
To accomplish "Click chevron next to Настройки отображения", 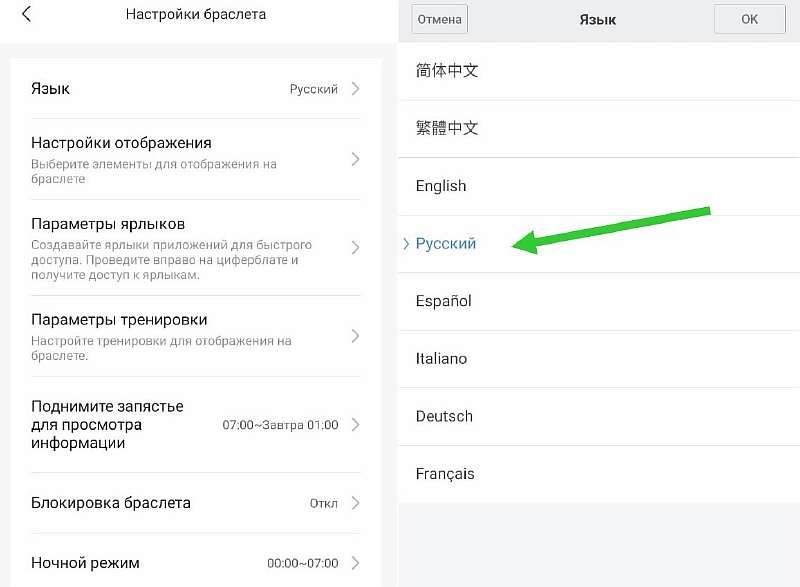I will pos(355,159).
